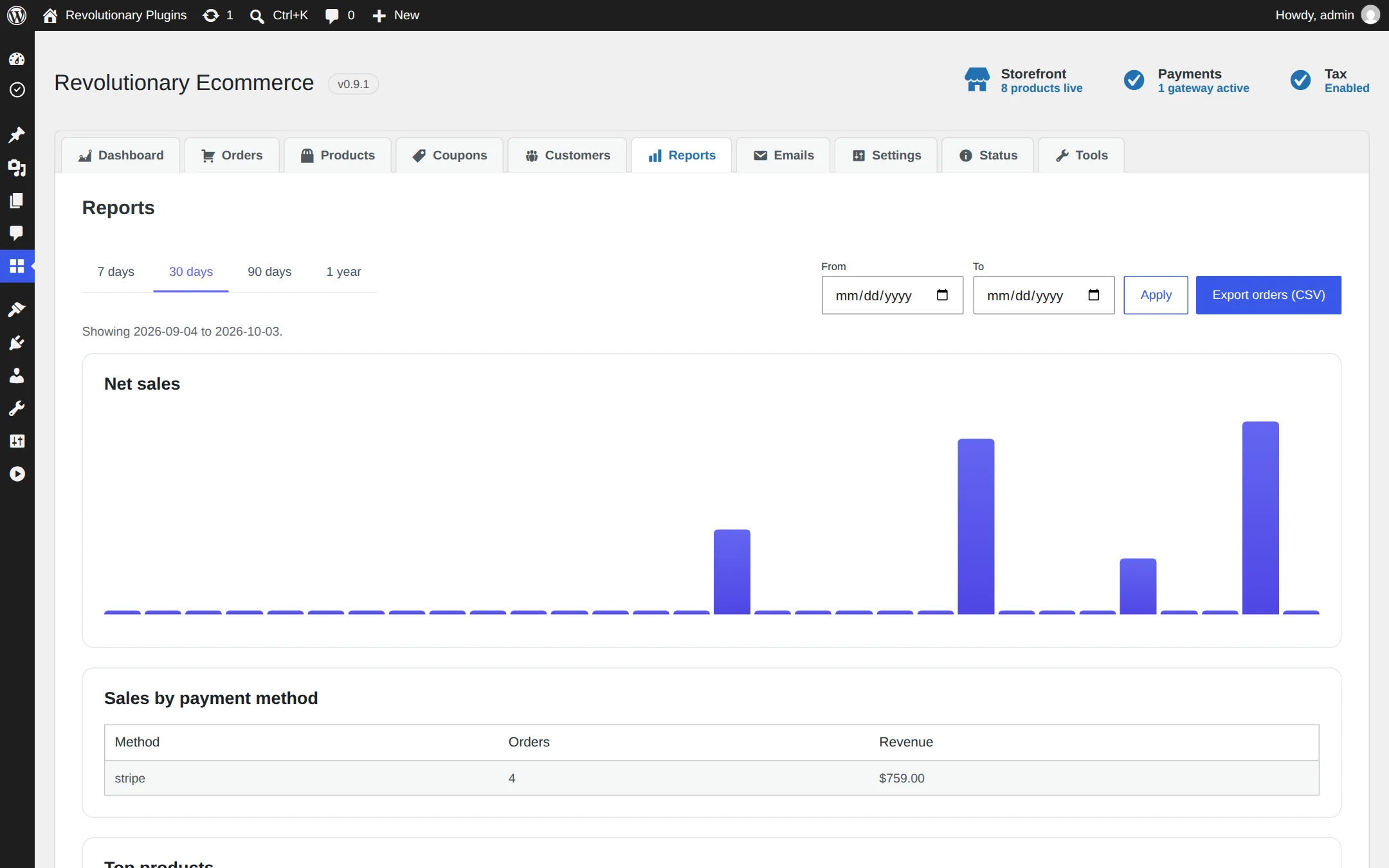The width and height of the screenshot is (1389, 868).
Task: Open the Dashboard gauge icon in sidebar
Action: (17, 59)
